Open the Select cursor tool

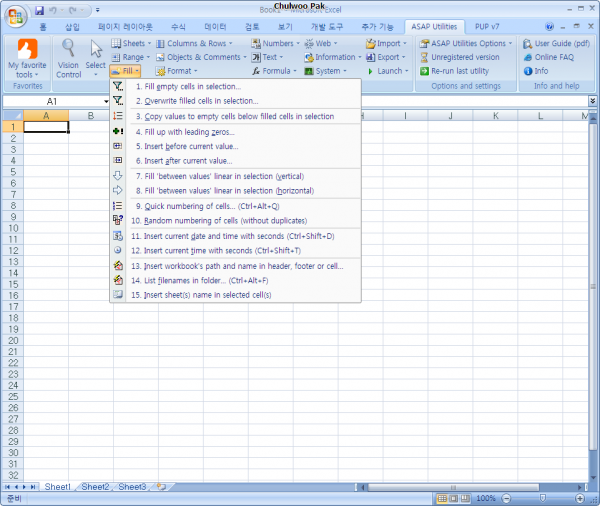(x=96, y=49)
